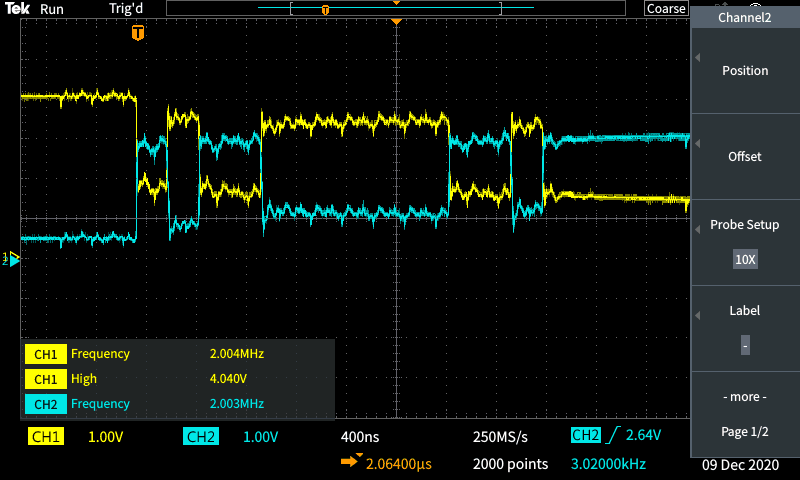The image size is (800, 480).
Task: Click the orange trigger position triangle at top center
Action: (x=397, y=21)
